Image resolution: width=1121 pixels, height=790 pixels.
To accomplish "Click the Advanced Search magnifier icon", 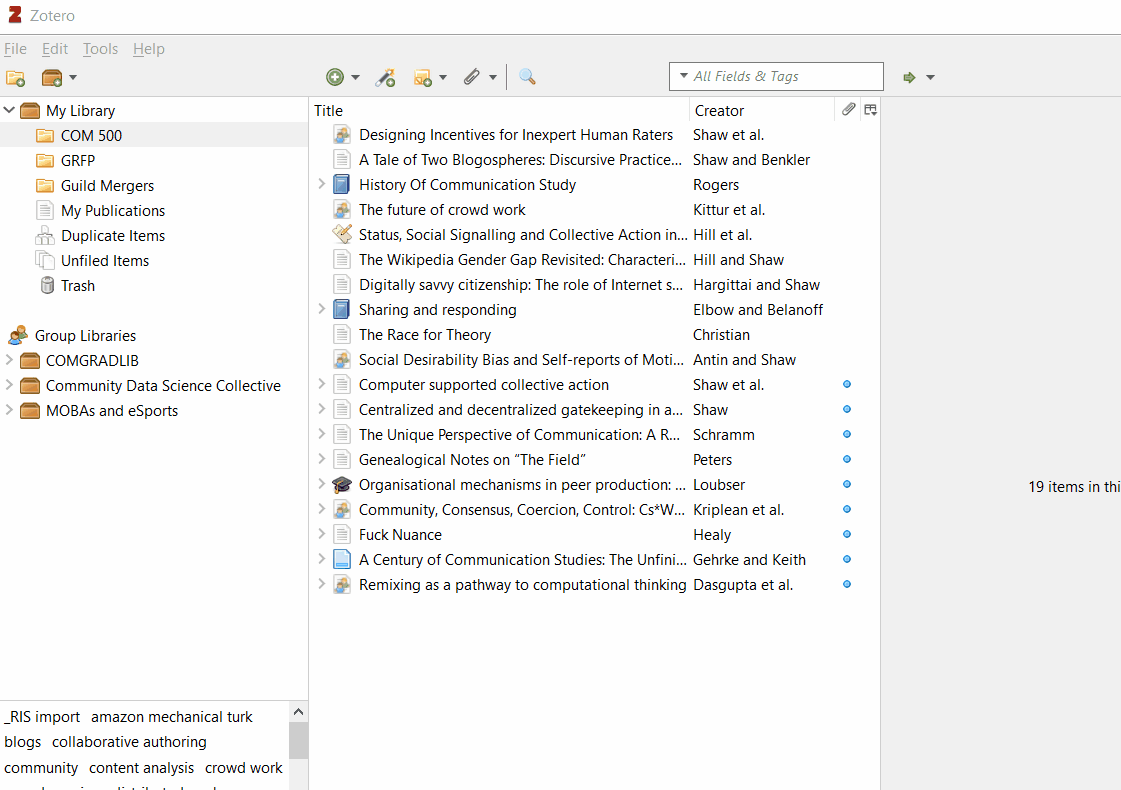I will tap(527, 76).
